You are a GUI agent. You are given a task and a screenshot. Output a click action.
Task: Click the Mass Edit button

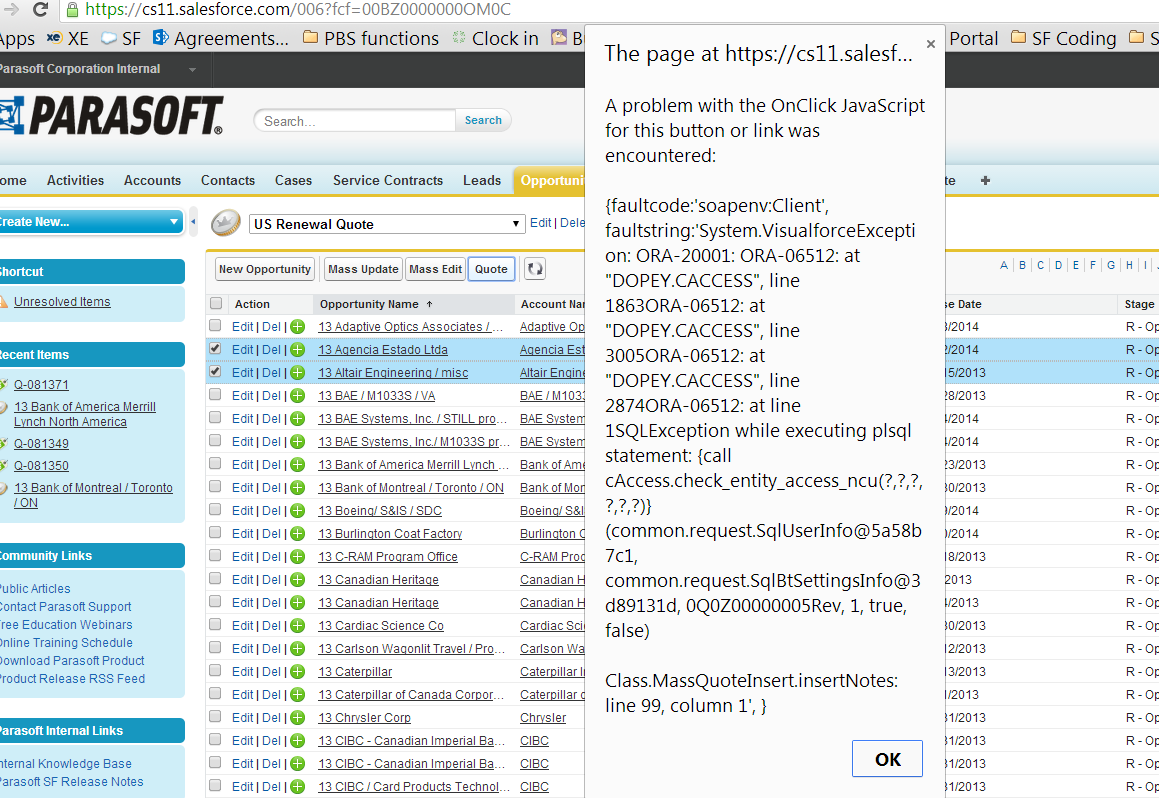(435, 269)
